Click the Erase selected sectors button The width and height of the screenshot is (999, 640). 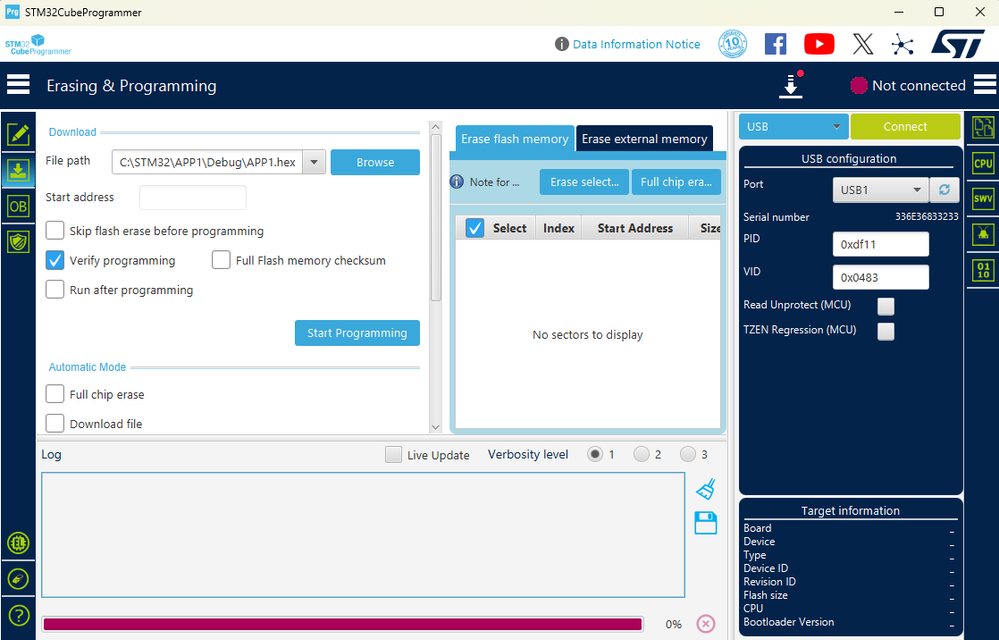click(584, 182)
